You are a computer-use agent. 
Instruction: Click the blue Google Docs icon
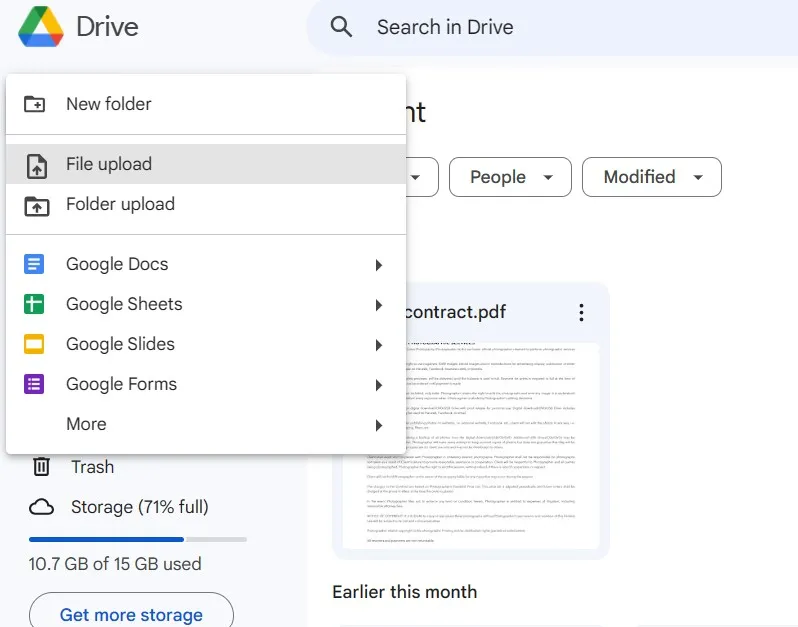point(34,264)
